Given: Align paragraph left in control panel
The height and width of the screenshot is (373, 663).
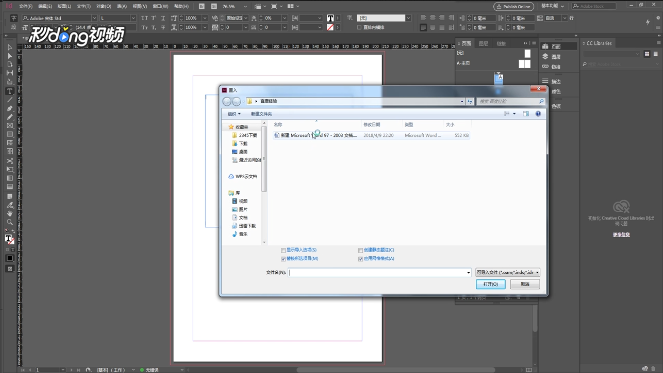Looking at the screenshot, I should (423, 18).
